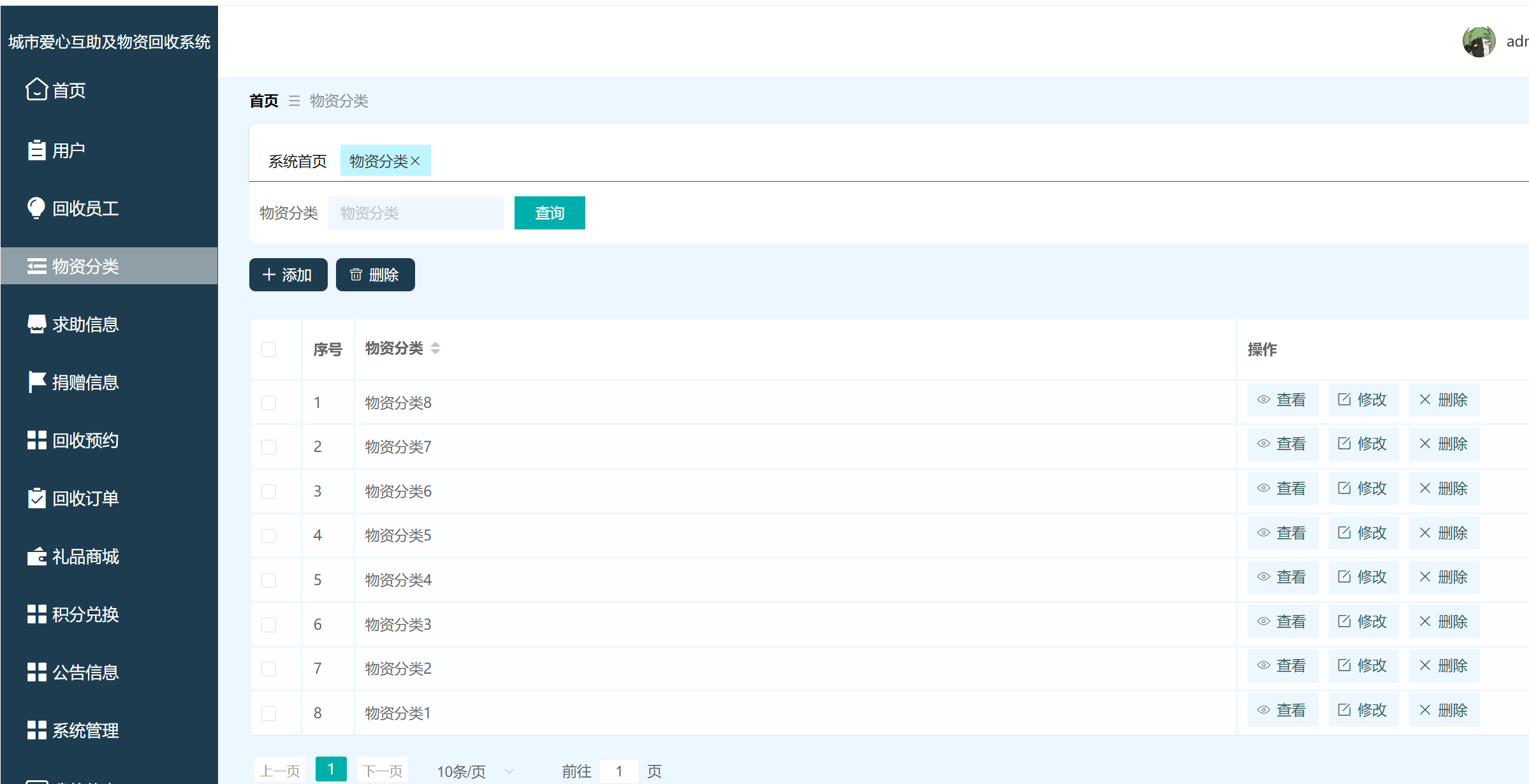The image size is (1529, 784).
Task: Focus the 物资分类 search input field
Action: pyautogui.click(x=416, y=213)
